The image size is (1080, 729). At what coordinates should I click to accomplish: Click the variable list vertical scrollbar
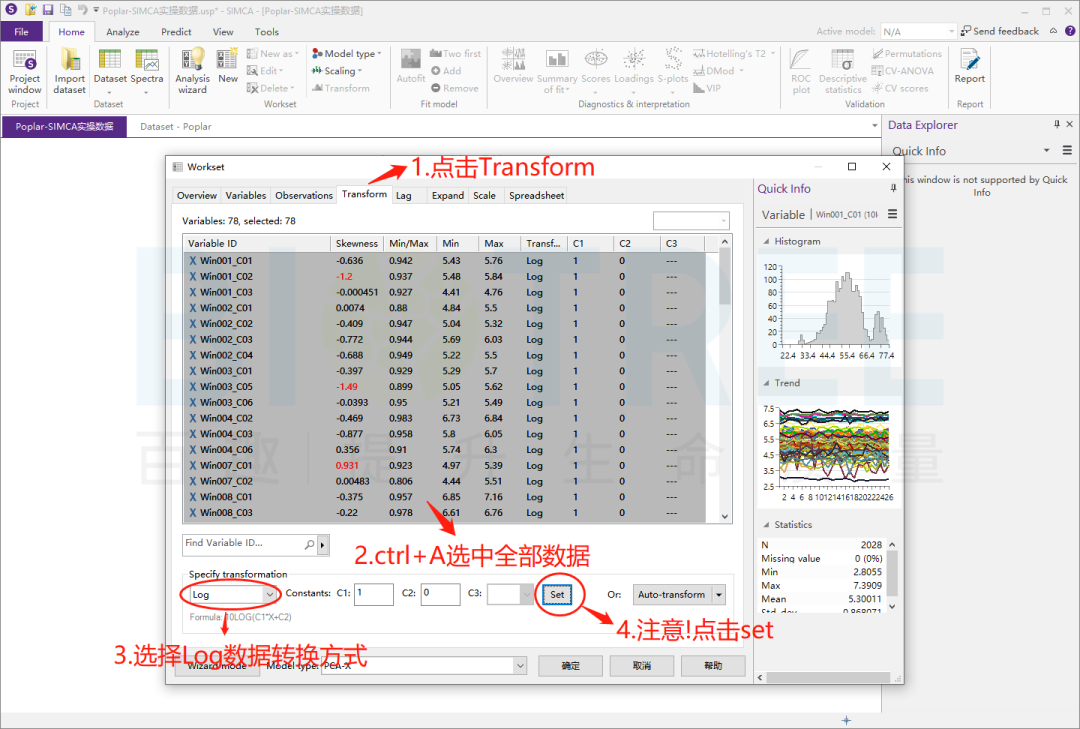point(726,380)
